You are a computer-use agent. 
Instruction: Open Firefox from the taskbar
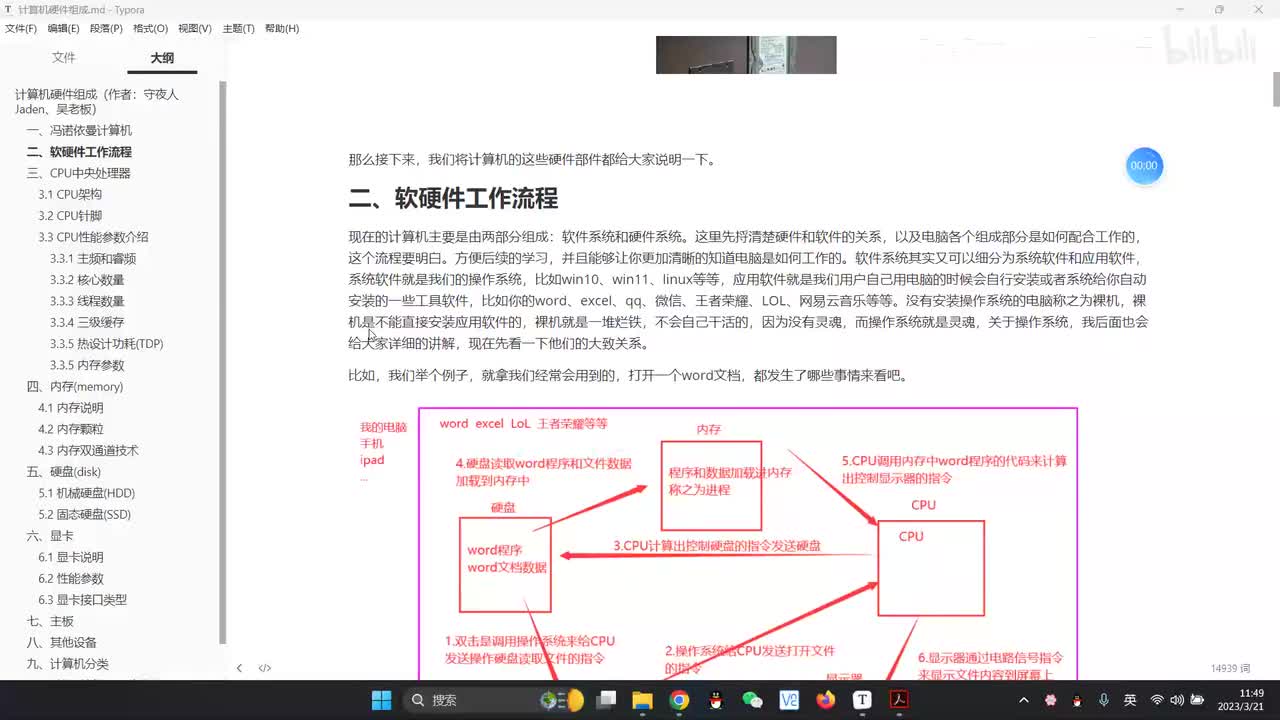point(826,700)
